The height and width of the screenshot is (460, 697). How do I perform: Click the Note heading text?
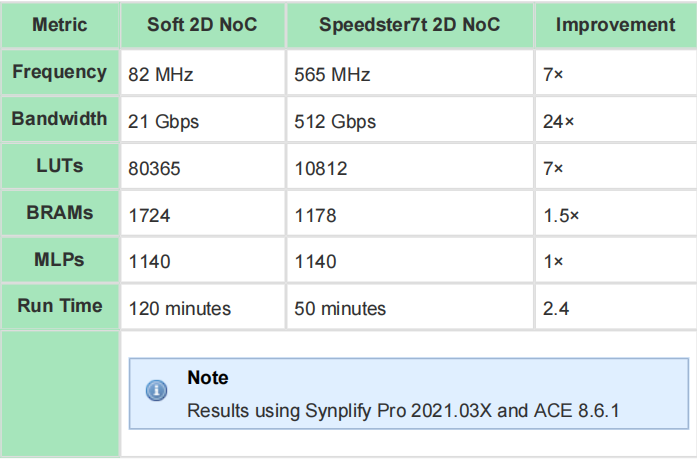pos(207,378)
